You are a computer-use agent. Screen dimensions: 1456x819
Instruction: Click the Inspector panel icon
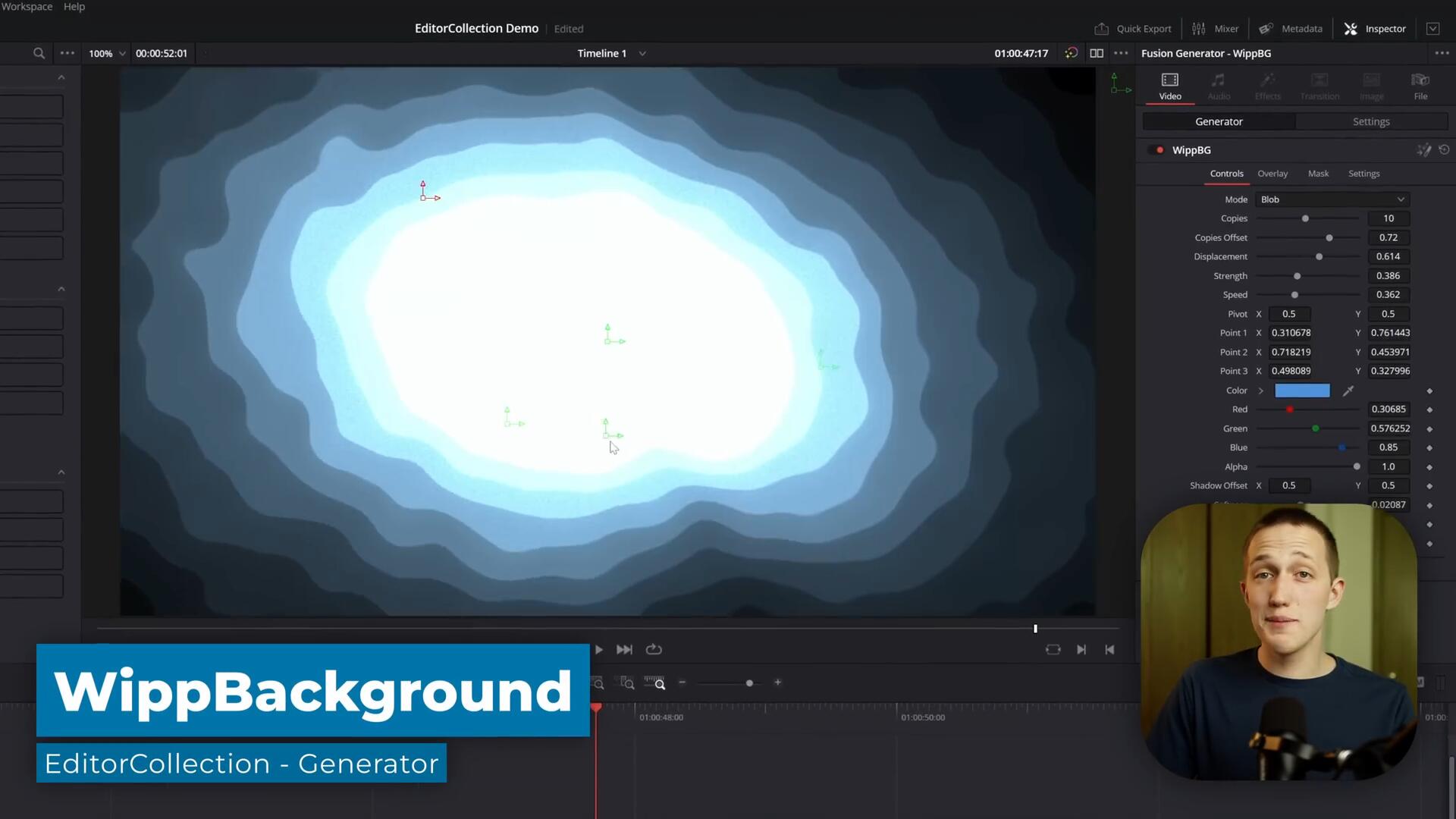1351,28
